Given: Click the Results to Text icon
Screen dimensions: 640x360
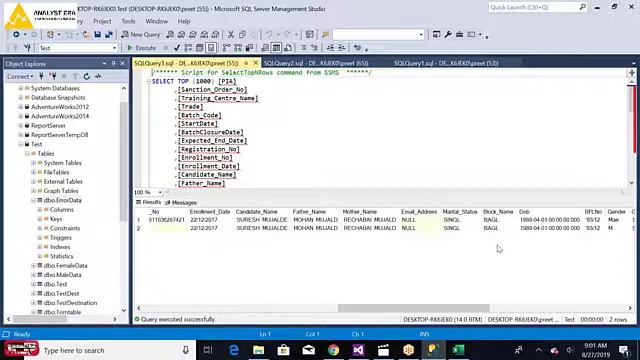Looking at the screenshot, I should (x=265, y=48).
